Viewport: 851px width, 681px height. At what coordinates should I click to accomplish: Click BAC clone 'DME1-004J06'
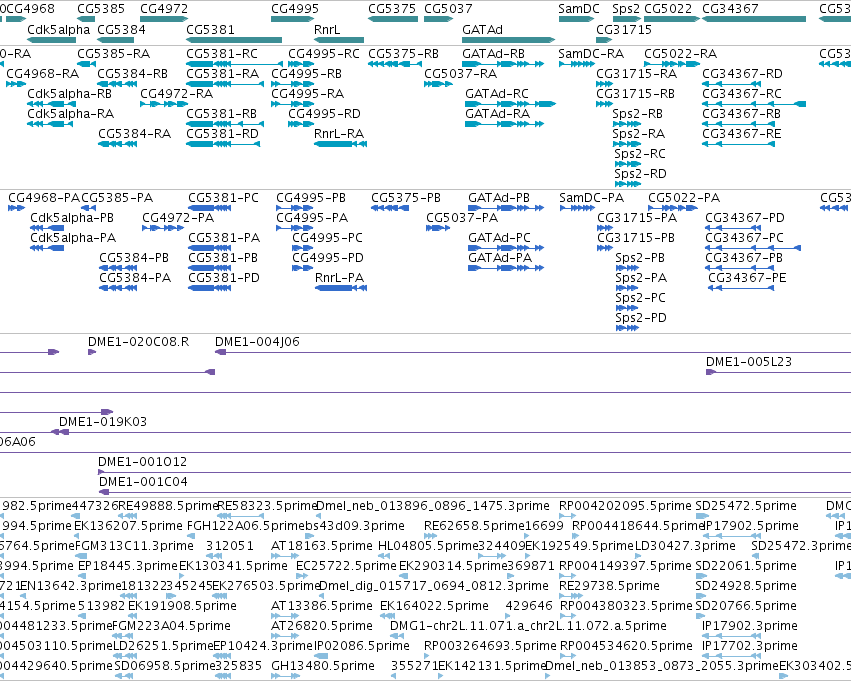point(257,342)
